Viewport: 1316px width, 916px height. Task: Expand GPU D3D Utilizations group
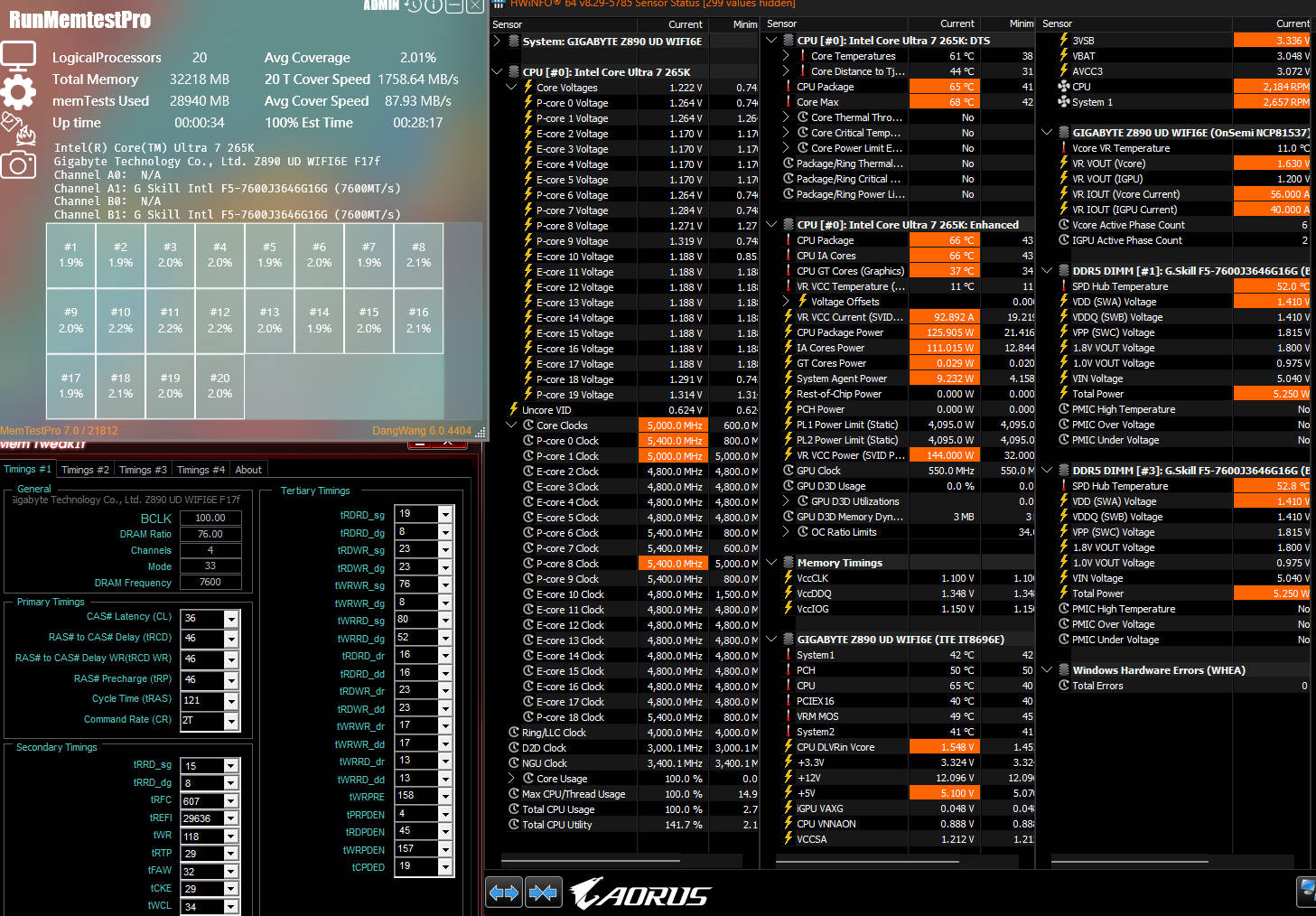tap(787, 501)
